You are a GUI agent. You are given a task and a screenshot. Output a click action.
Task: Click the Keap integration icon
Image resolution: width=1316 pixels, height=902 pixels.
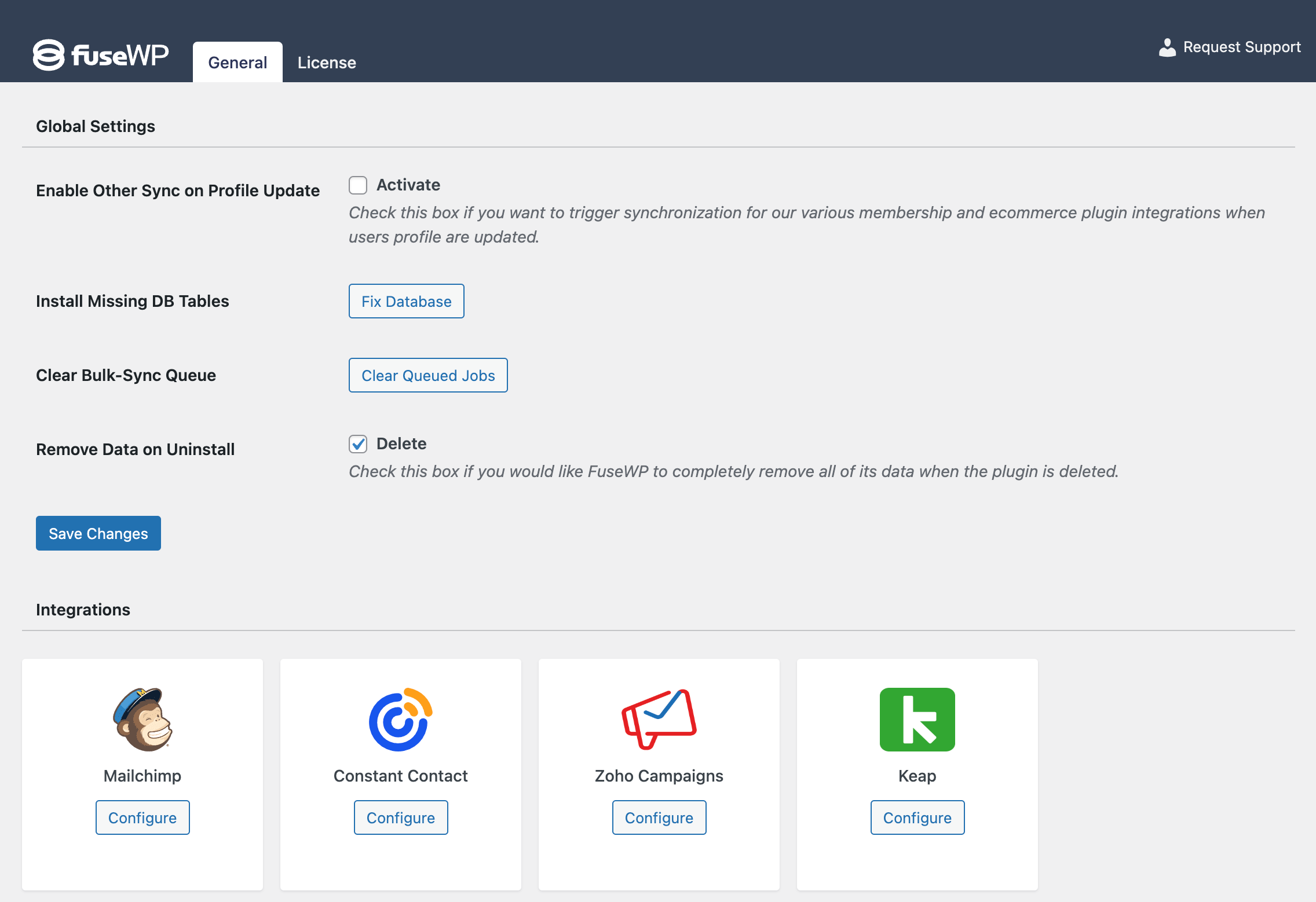click(x=917, y=719)
